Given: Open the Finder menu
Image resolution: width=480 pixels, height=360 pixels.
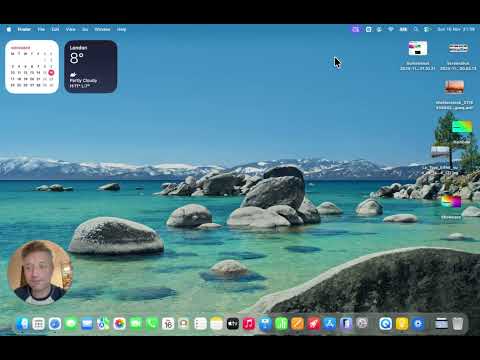Looking at the screenshot, I should tap(24, 29).
